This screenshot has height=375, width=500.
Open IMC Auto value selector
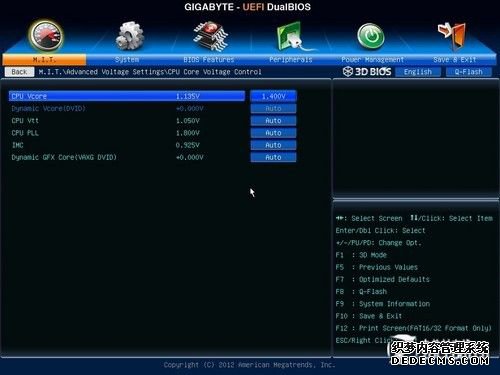273,145
